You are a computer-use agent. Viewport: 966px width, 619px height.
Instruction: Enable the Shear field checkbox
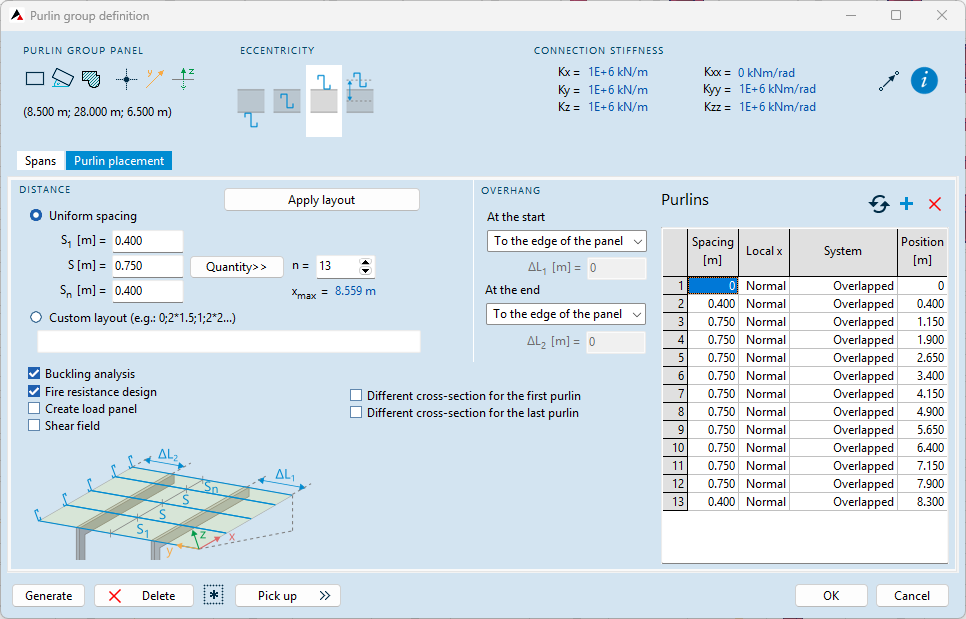[x=34, y=426]
